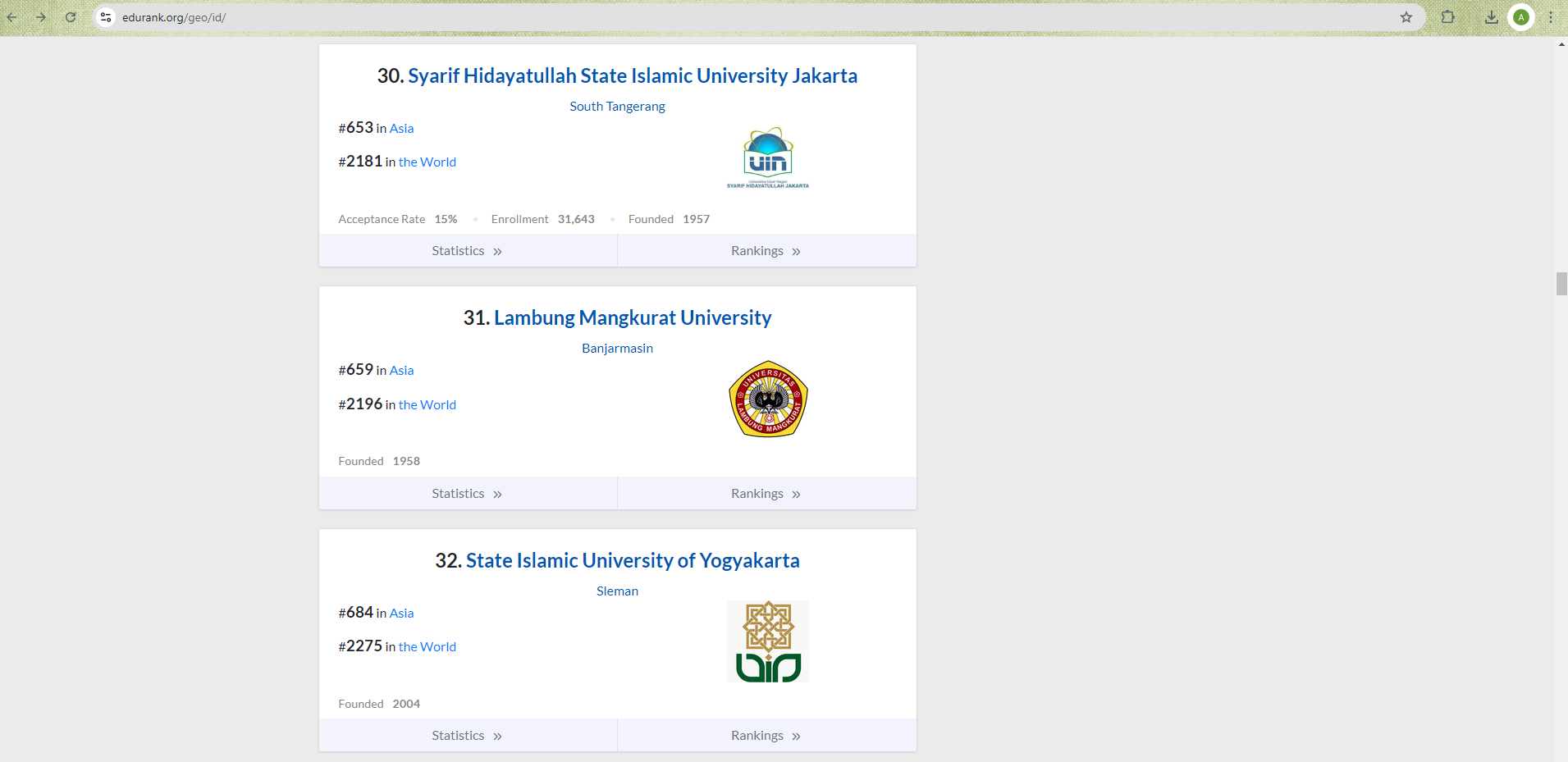Image resolution: width=1568 pixels, height=762 pixels.
Task: Click the vertical scrollbar thumb
Action: tap(1561, 284)
